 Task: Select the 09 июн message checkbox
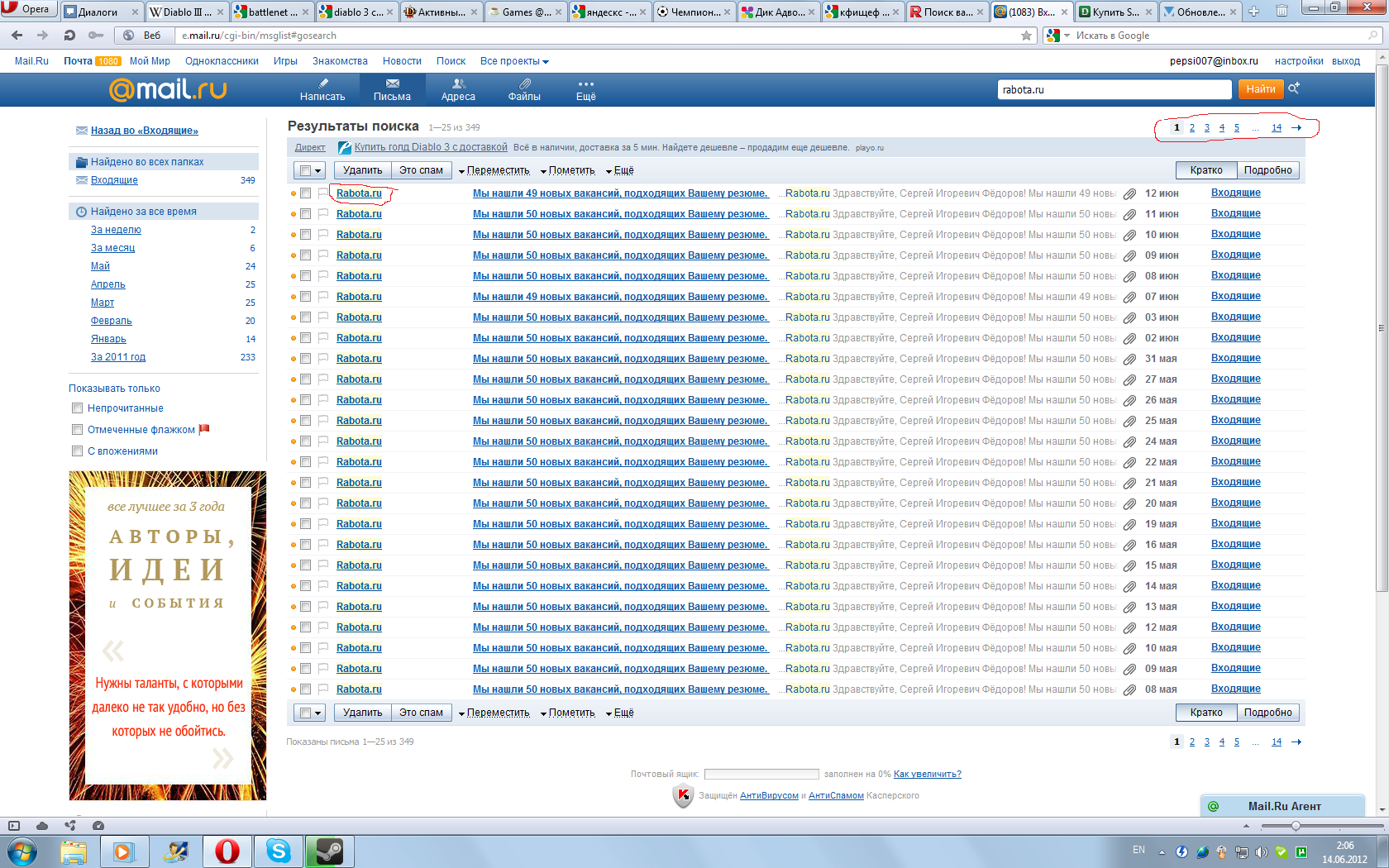[305, 255]
